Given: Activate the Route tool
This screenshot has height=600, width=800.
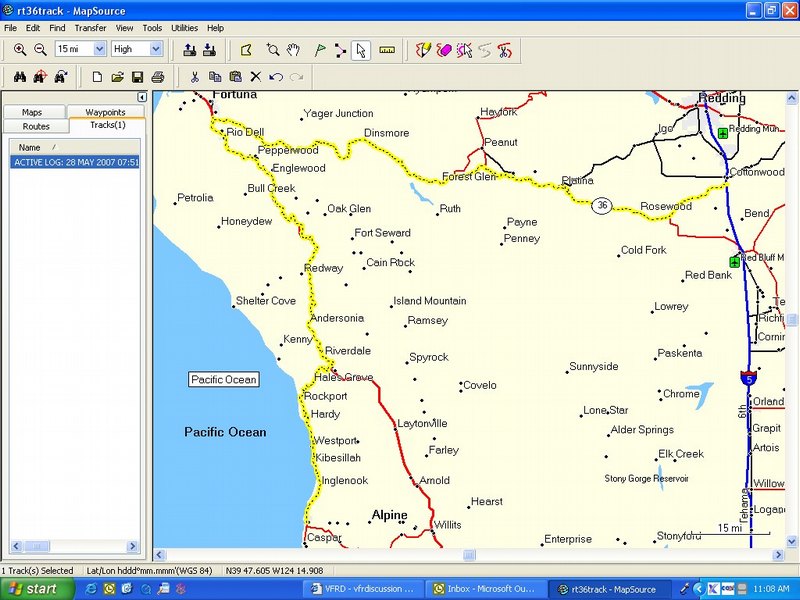Looking at the screenshot, I should [341, 49].
